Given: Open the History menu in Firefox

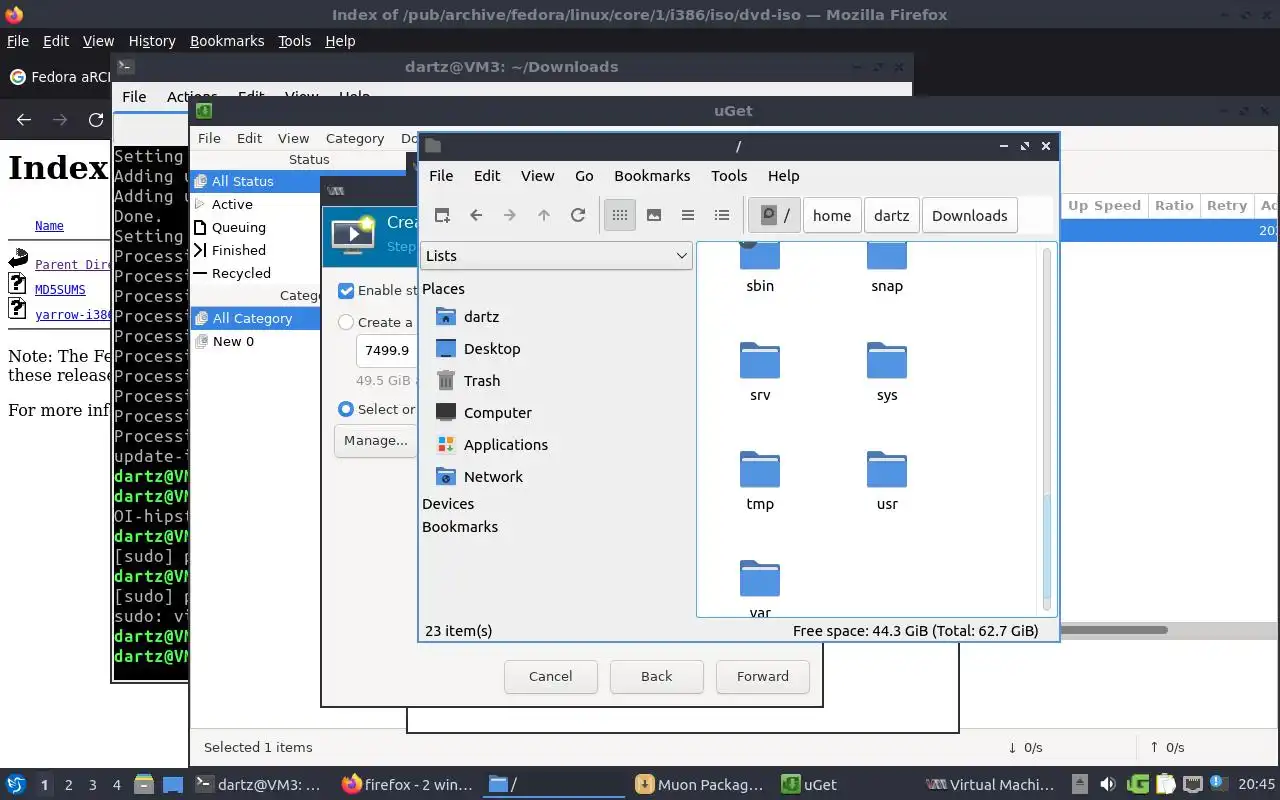Looking at the screenshot, I should [152, 41].
